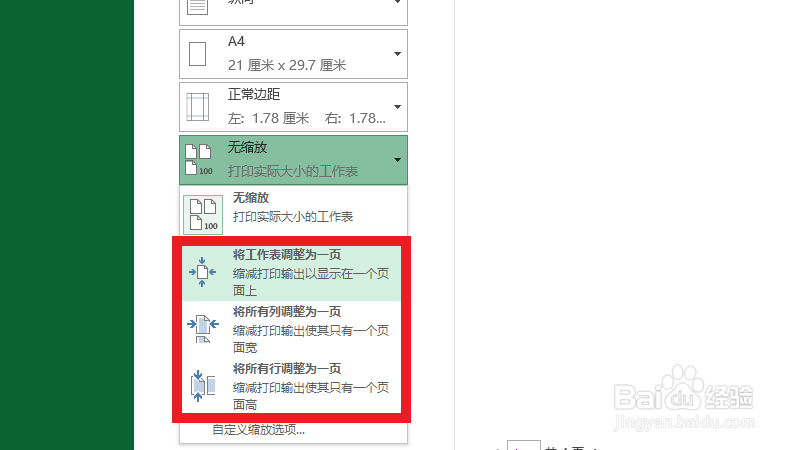Click the A4 paper size icon
This screenshot has width=800, height=450.
click(197, 54)
